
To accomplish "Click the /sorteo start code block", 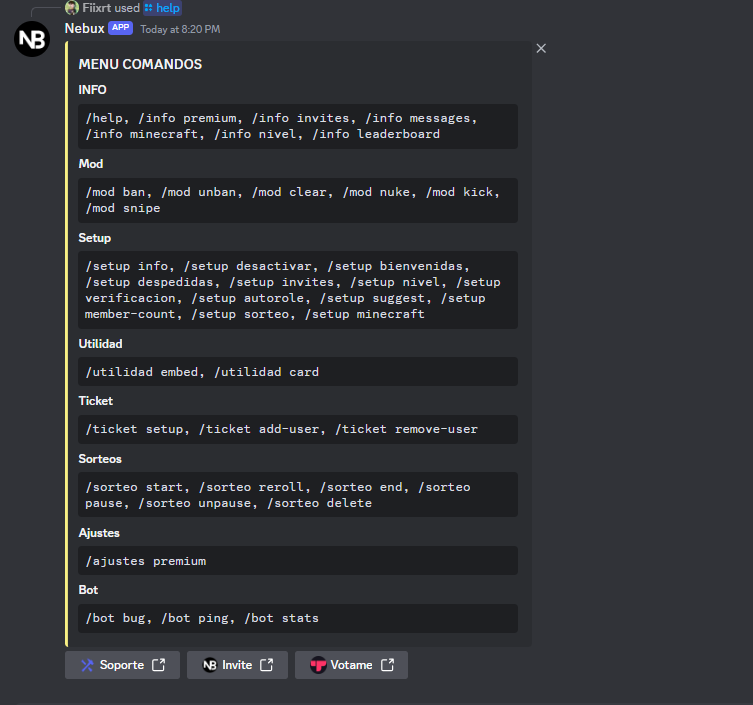I will 298,495.
